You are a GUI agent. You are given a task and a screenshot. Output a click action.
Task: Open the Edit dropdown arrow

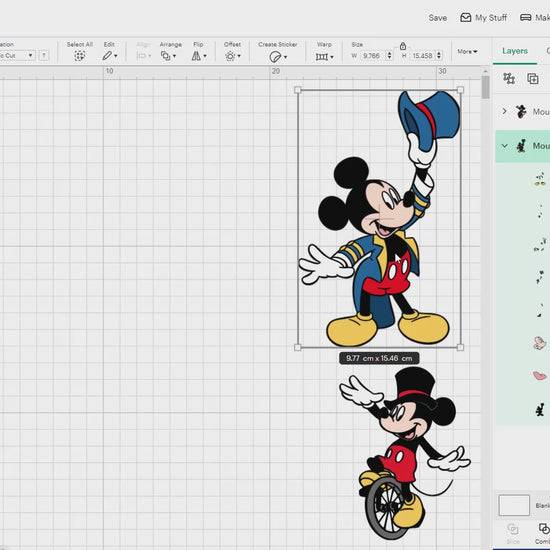(116, 56)
